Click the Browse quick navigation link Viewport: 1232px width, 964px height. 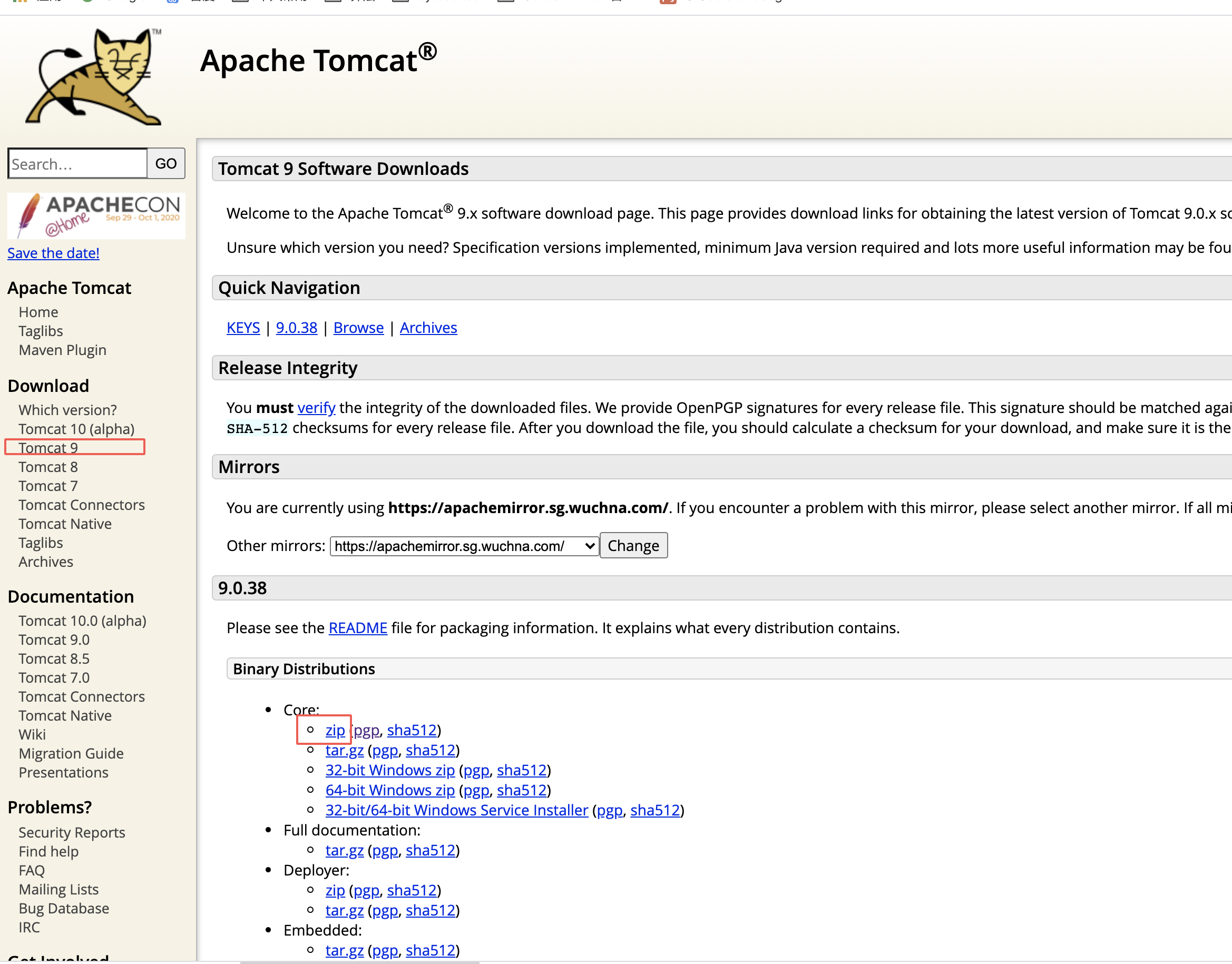click(358, 328)
